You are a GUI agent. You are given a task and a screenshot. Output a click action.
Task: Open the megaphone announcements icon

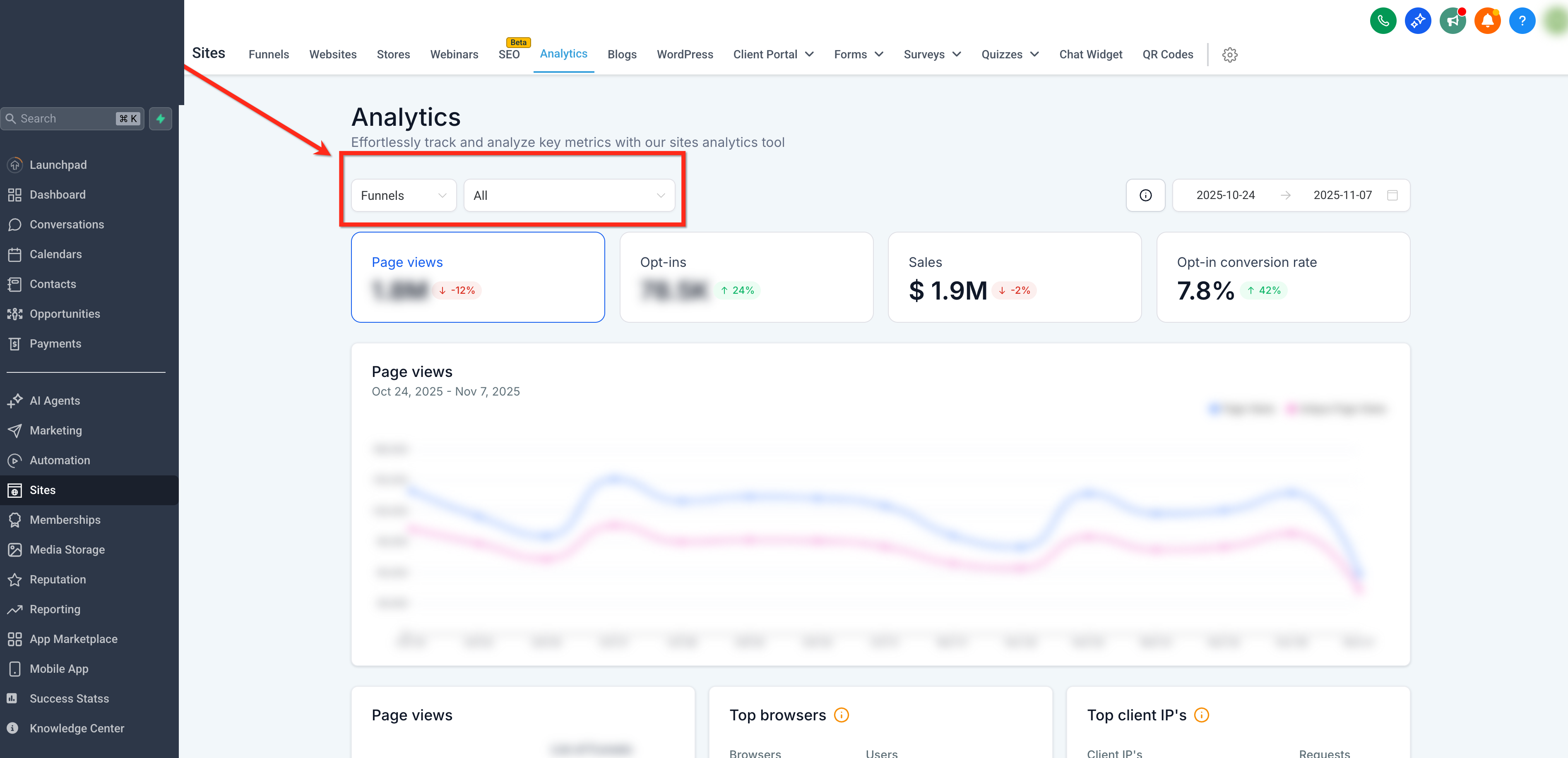point(1453,21)
